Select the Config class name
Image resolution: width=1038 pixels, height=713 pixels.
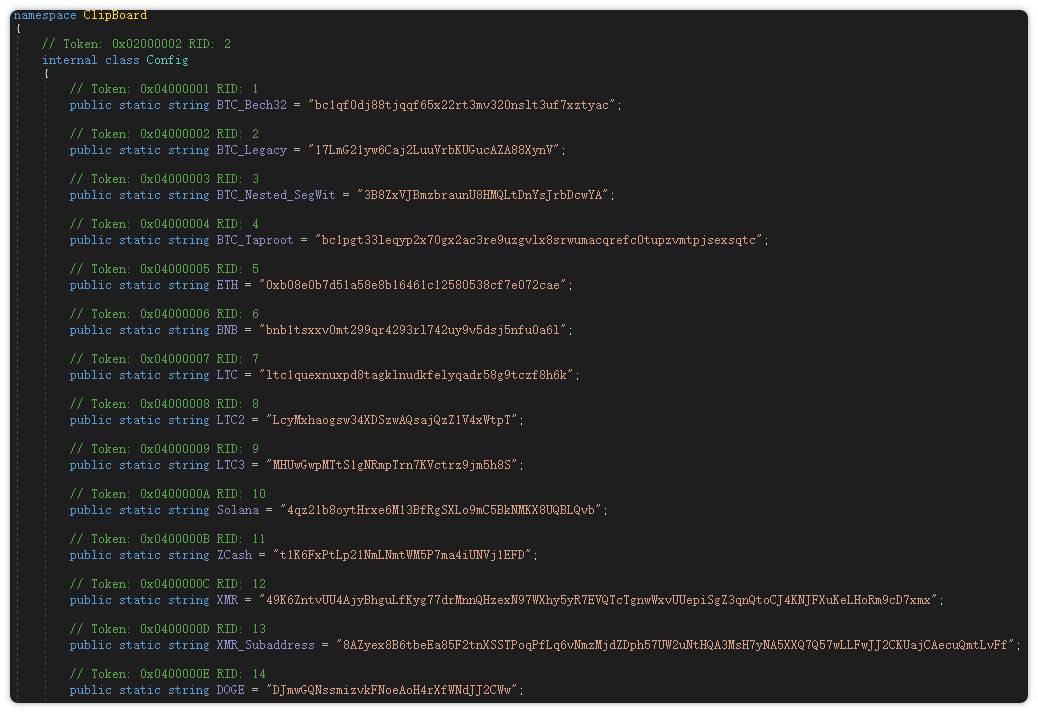(167, 60)
